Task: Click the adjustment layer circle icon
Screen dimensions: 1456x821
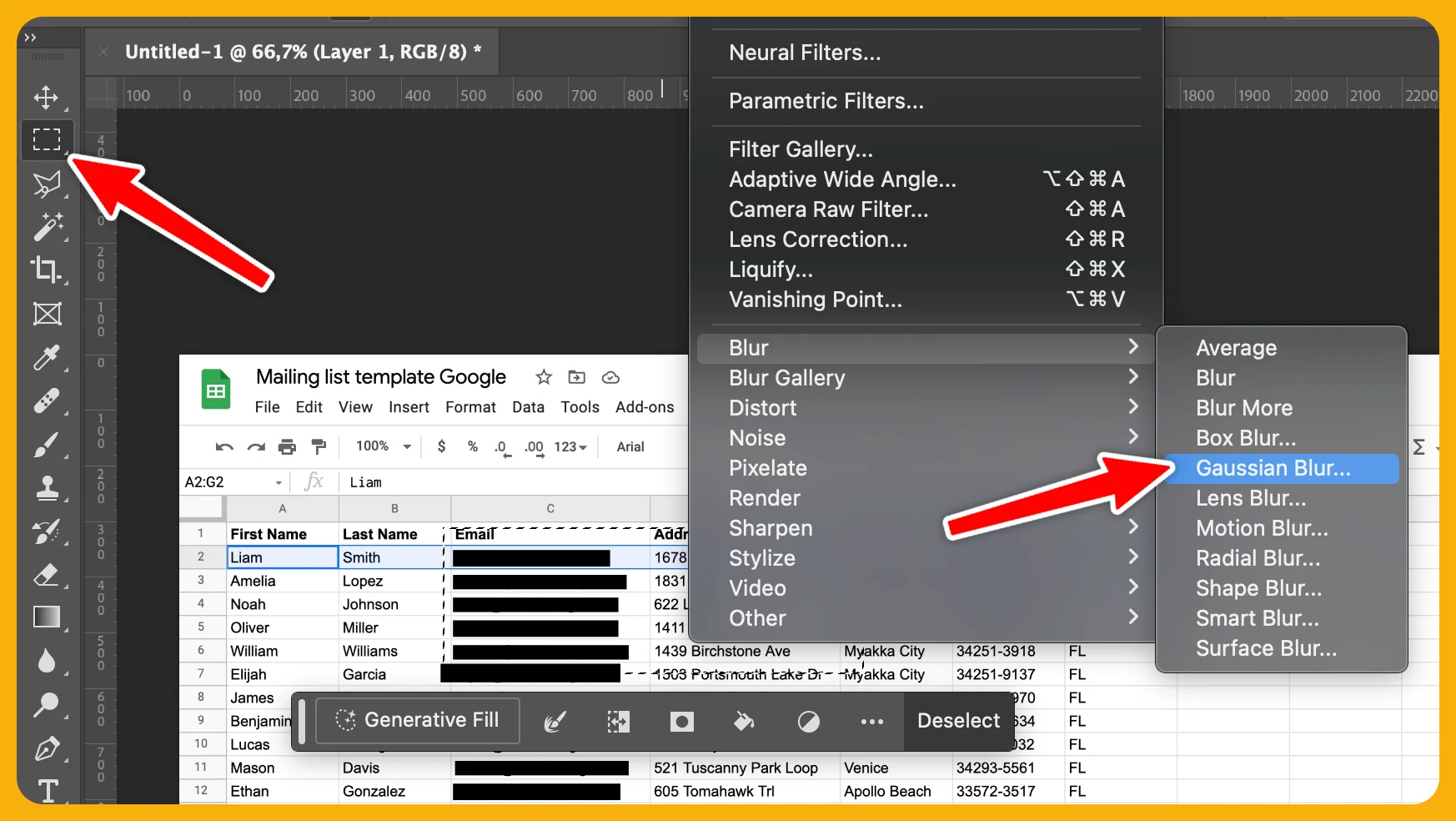Action: tap(808, 722)
